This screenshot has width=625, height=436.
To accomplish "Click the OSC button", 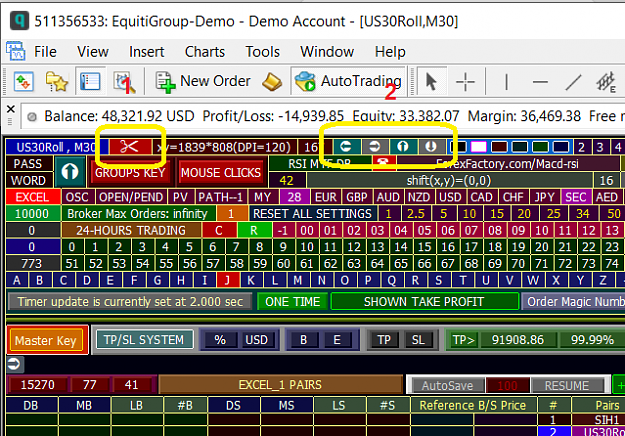I will 77,197.
